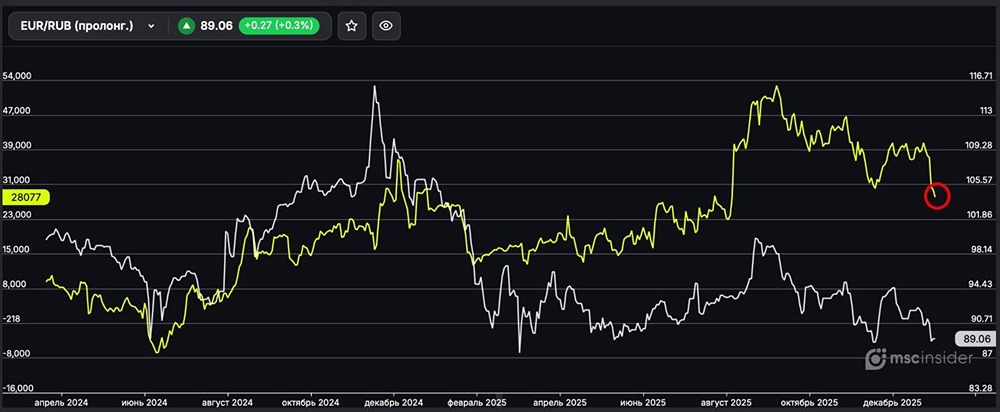Screen dimensions: 1000x412
Task: Click the 105.57 right axis value
Action: pos(980,180)
